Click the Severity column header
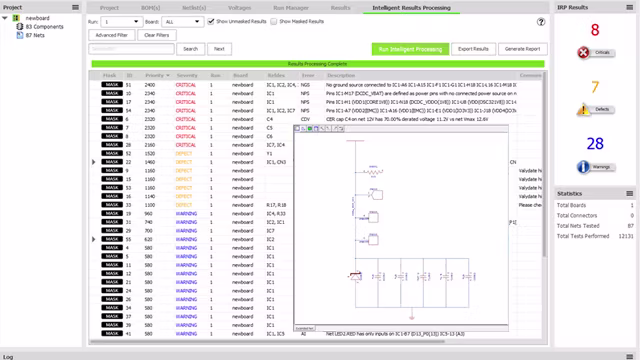Screen dimensions: 640x360 coord(187,76)
